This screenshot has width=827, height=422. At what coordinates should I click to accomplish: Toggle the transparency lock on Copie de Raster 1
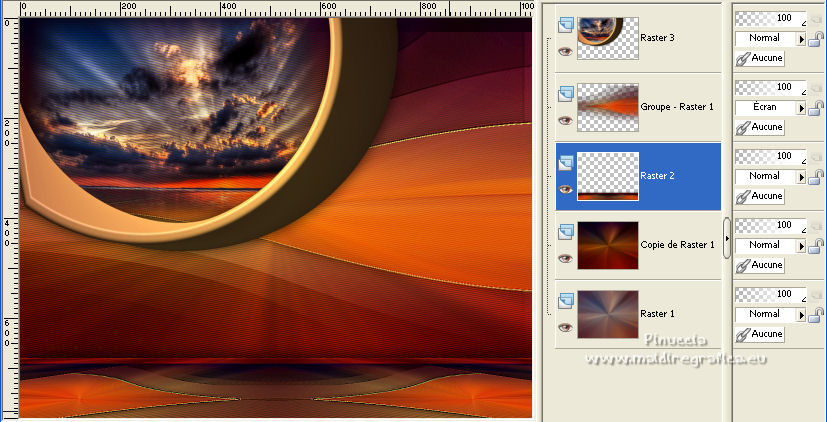816,246
